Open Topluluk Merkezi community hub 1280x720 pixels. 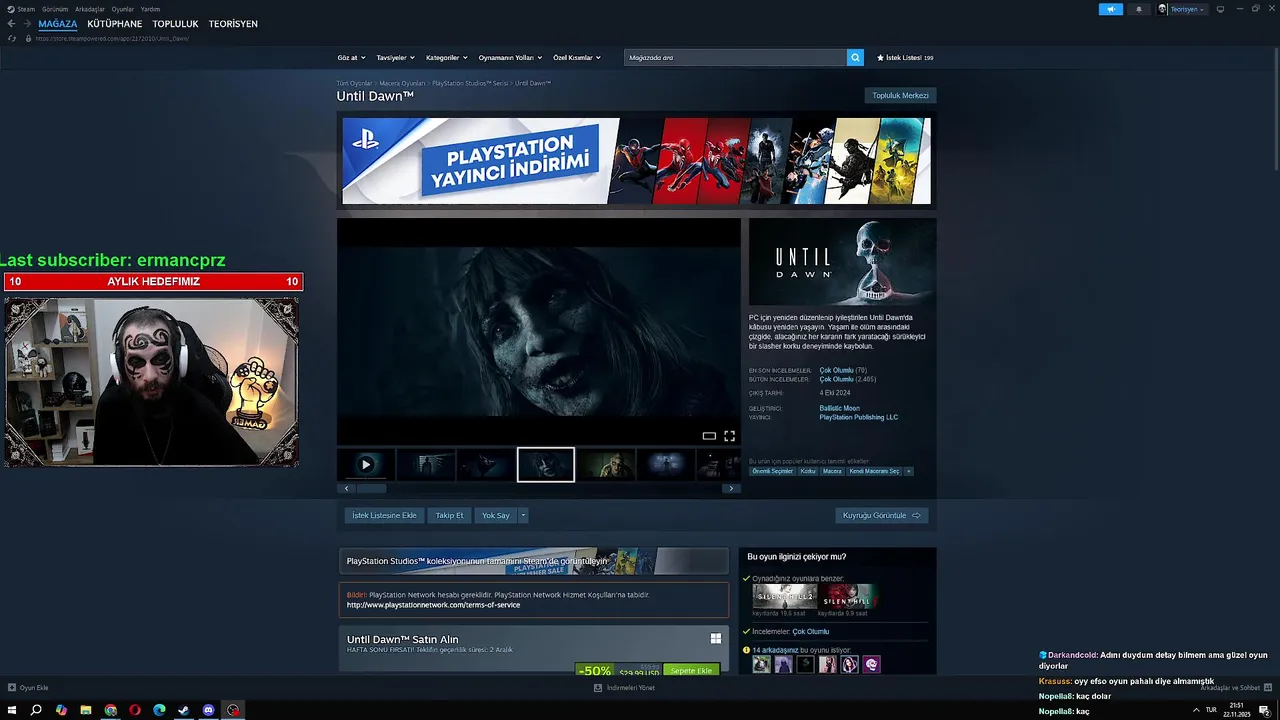(900, 96)
